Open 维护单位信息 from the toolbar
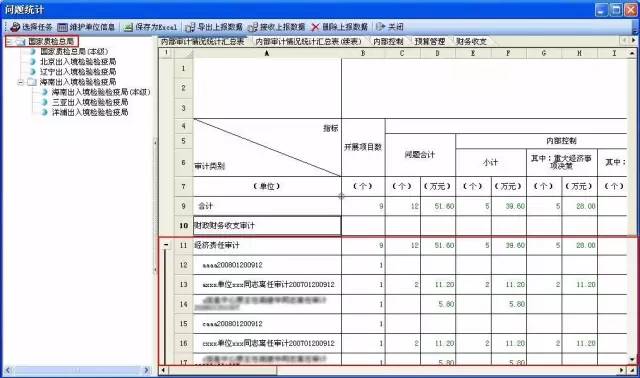 (x=62, y=27)
